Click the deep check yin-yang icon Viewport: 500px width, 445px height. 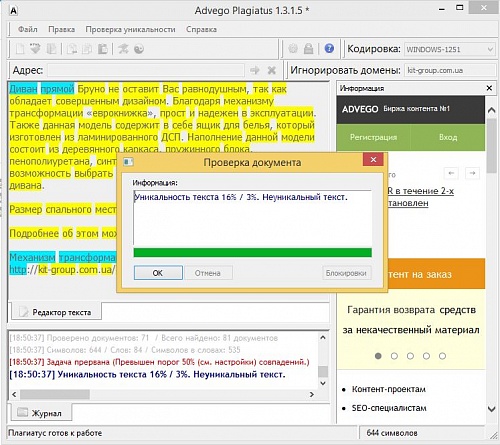[139, 49]
